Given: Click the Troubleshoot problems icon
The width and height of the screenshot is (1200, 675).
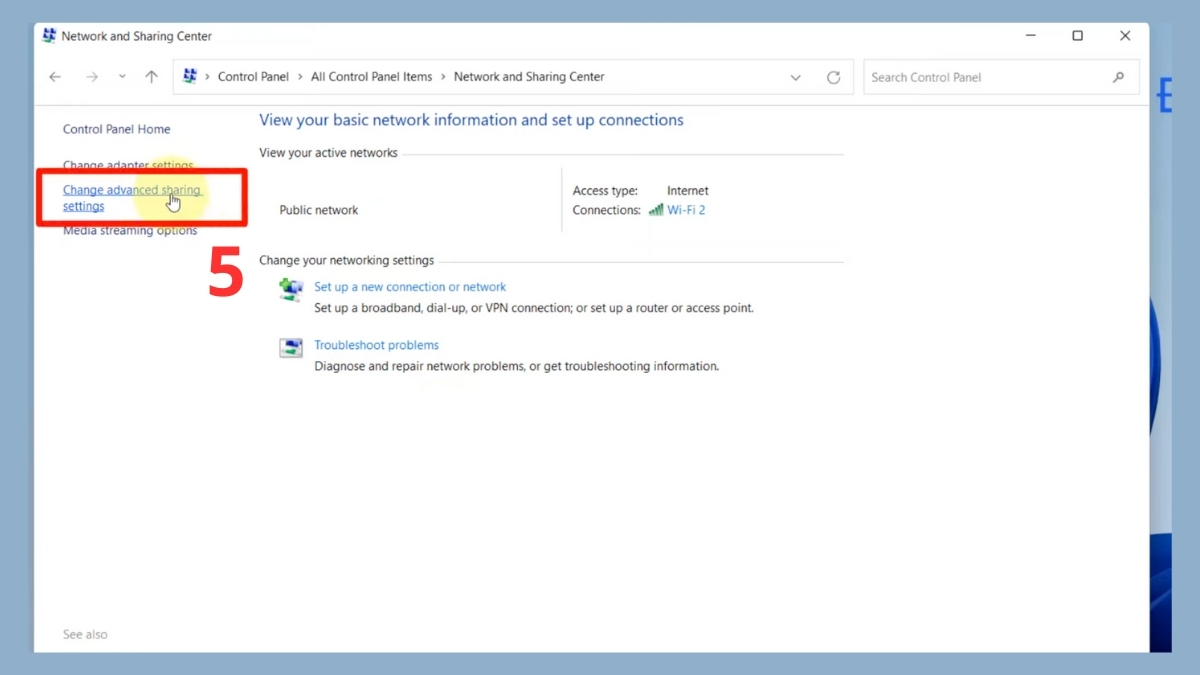Looking at the screenshot, I should [291, 348].
